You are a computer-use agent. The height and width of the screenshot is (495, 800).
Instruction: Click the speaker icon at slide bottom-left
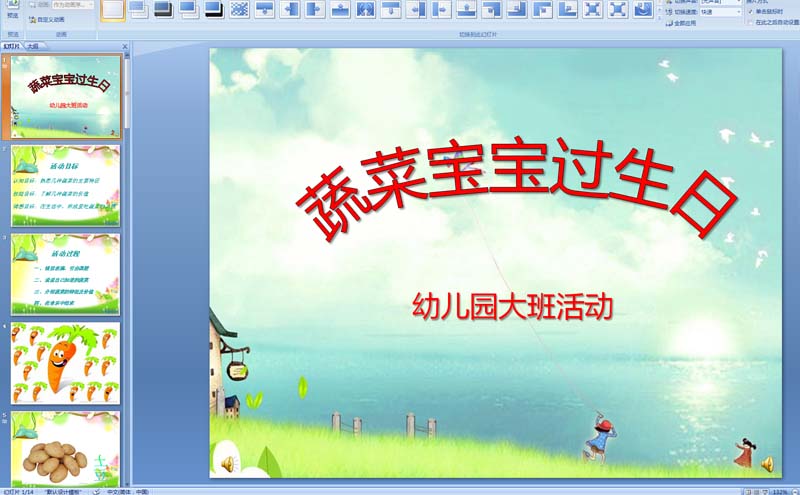point(227,464)
